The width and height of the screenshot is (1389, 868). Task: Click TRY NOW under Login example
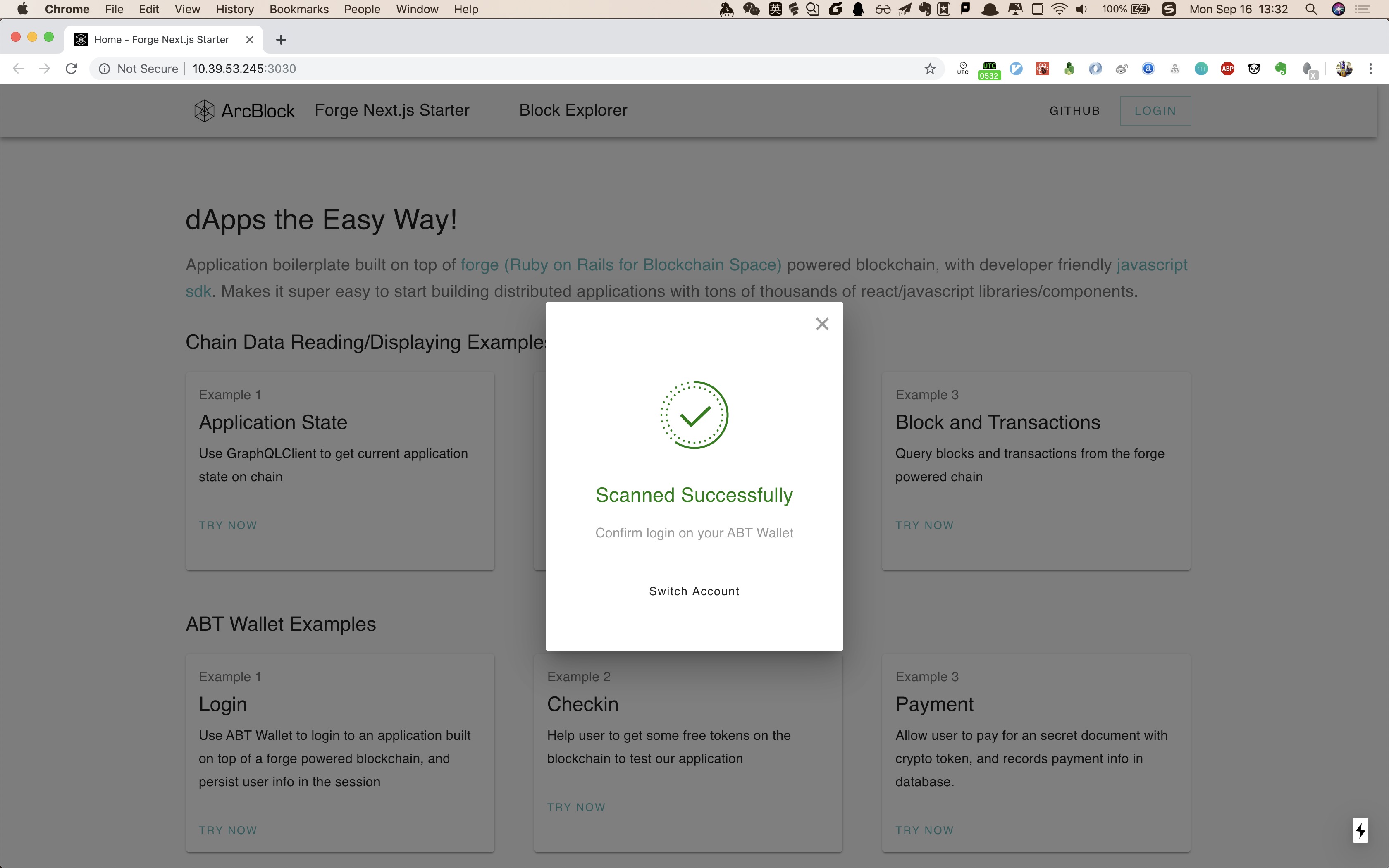pyautogui.click(x=228, y=830)
